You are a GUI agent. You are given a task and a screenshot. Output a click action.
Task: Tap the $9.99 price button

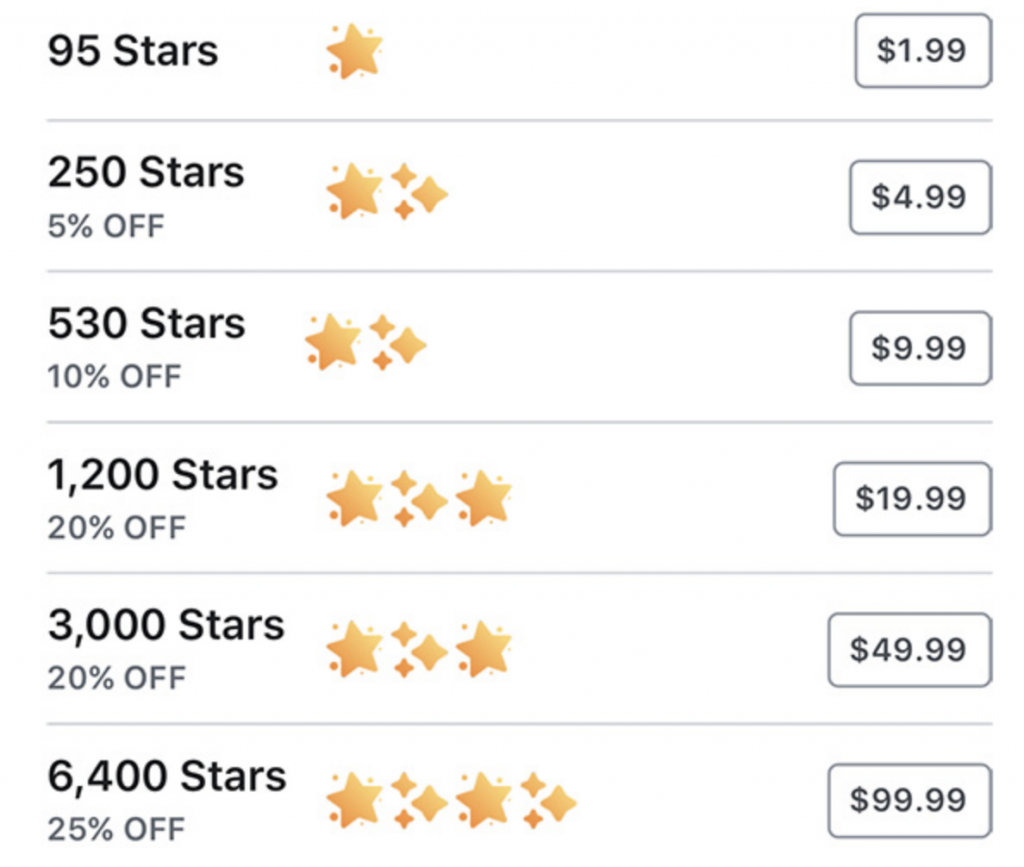(920, 348)
